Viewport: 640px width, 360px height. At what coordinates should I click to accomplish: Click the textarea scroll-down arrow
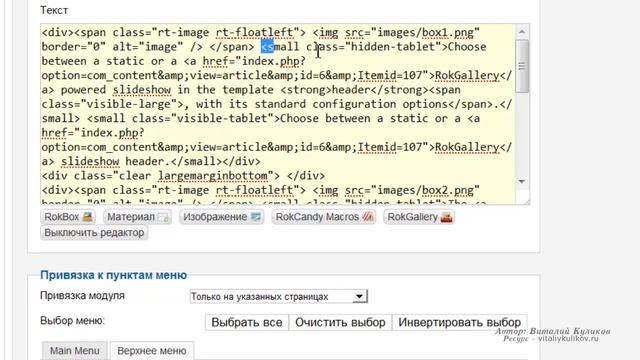[522, 181]
